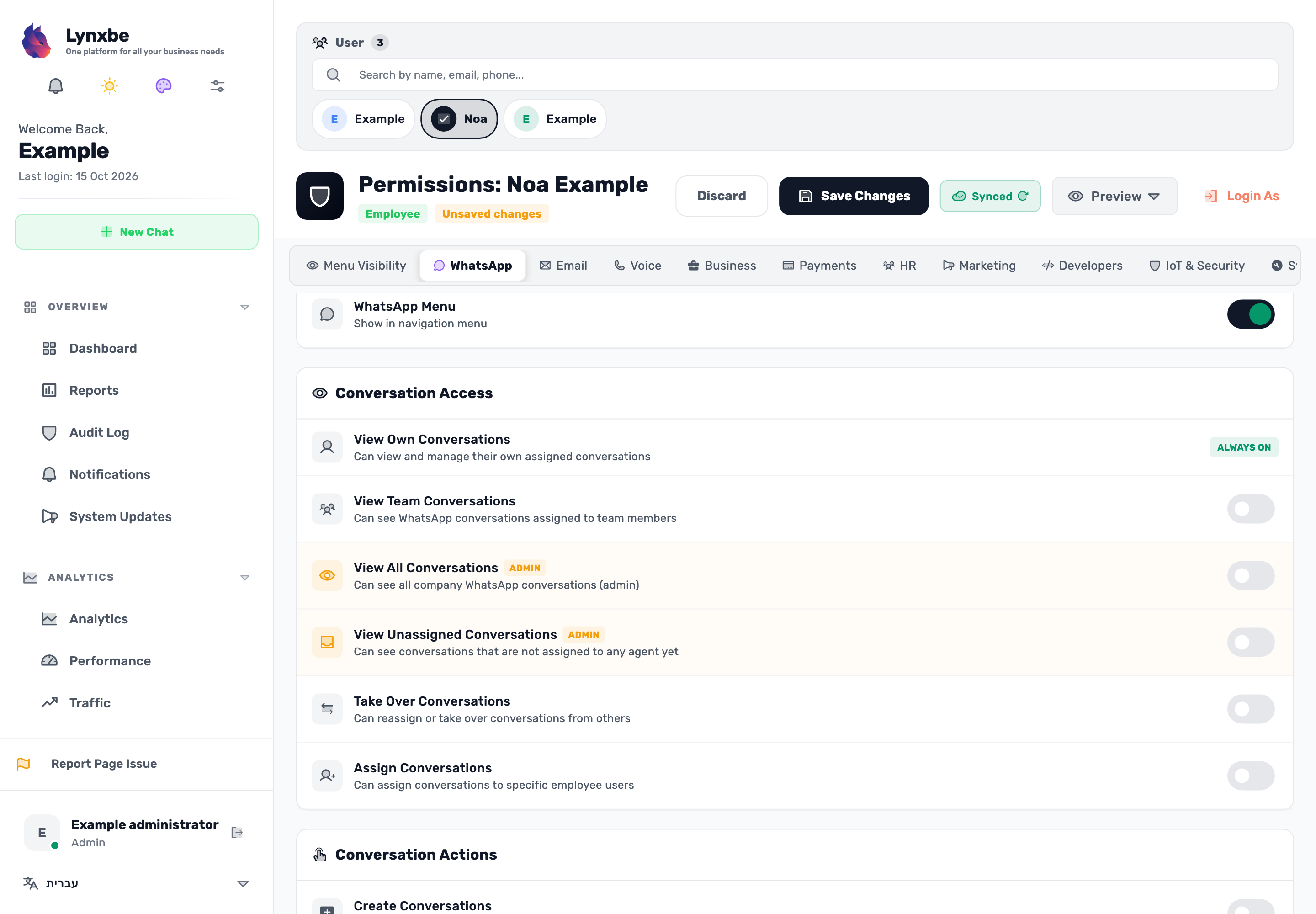
Task: Click the Lynxbe logo
Action: (x=36, y=41)
